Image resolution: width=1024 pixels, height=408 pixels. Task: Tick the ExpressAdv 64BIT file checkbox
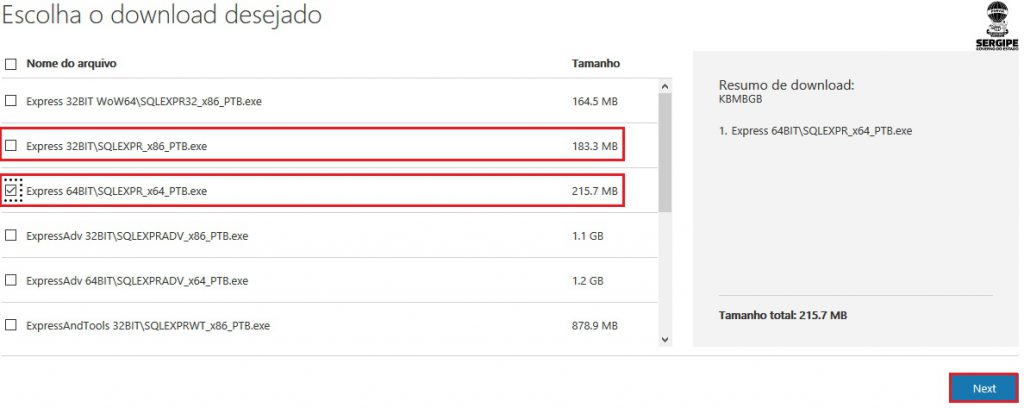click(11, 281)
